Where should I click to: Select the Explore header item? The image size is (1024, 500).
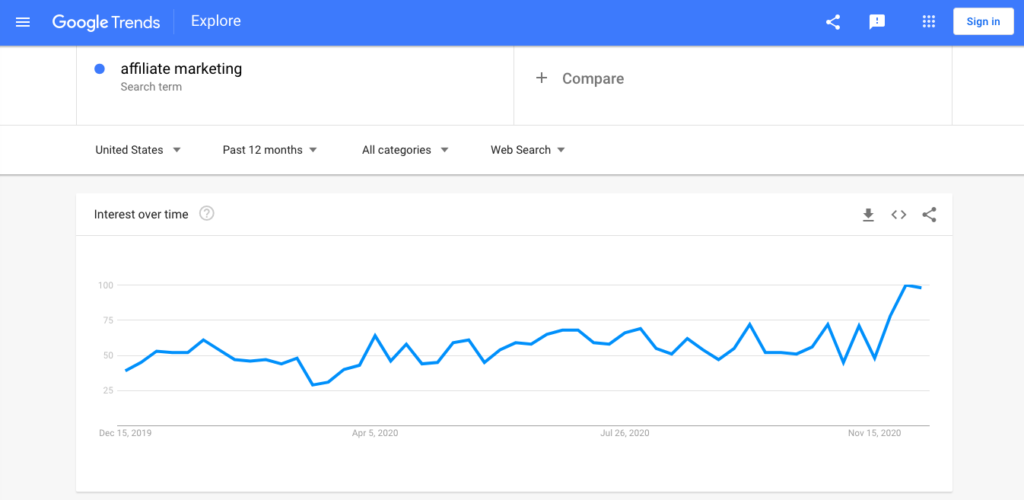click(x=216, y=21)
